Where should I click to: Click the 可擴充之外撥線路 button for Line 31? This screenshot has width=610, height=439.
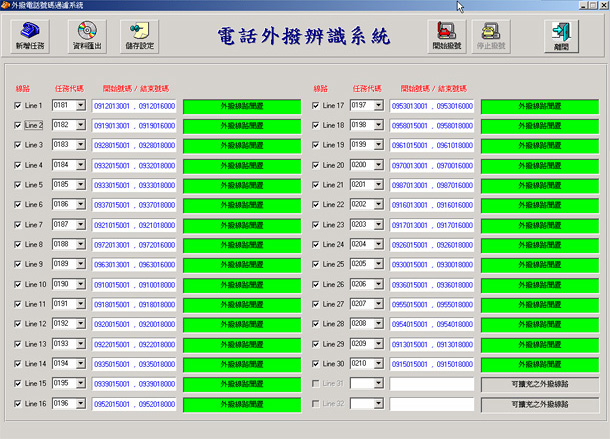click(540, 385)
